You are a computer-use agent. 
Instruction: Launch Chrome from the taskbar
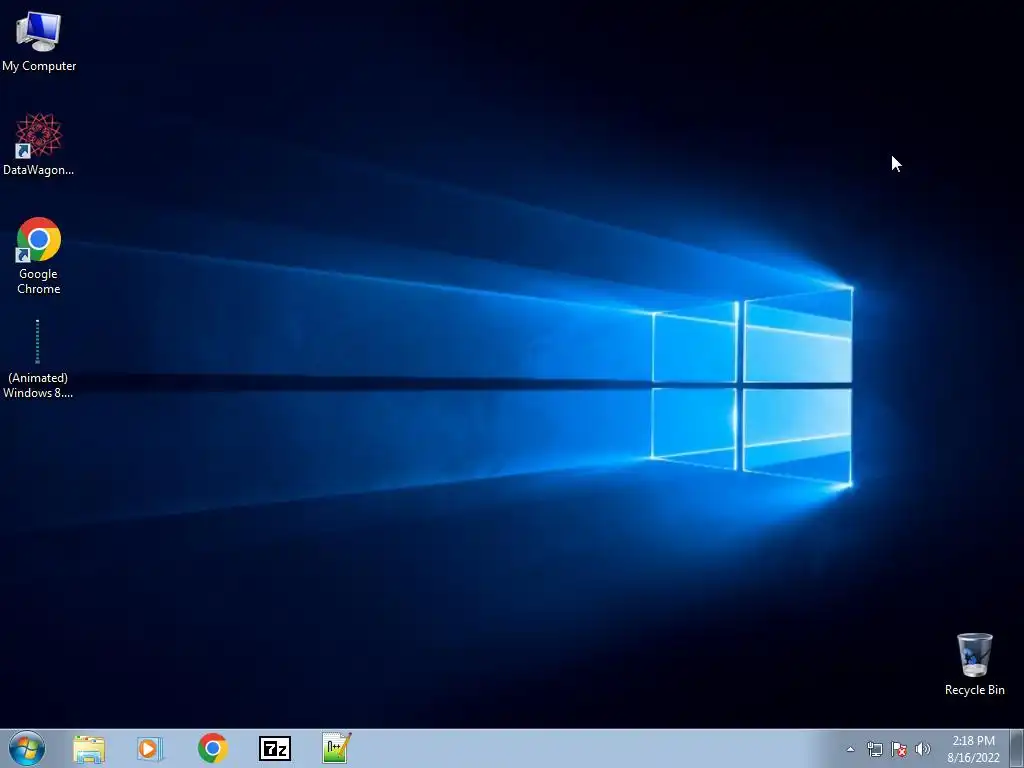tap(213, 748)
